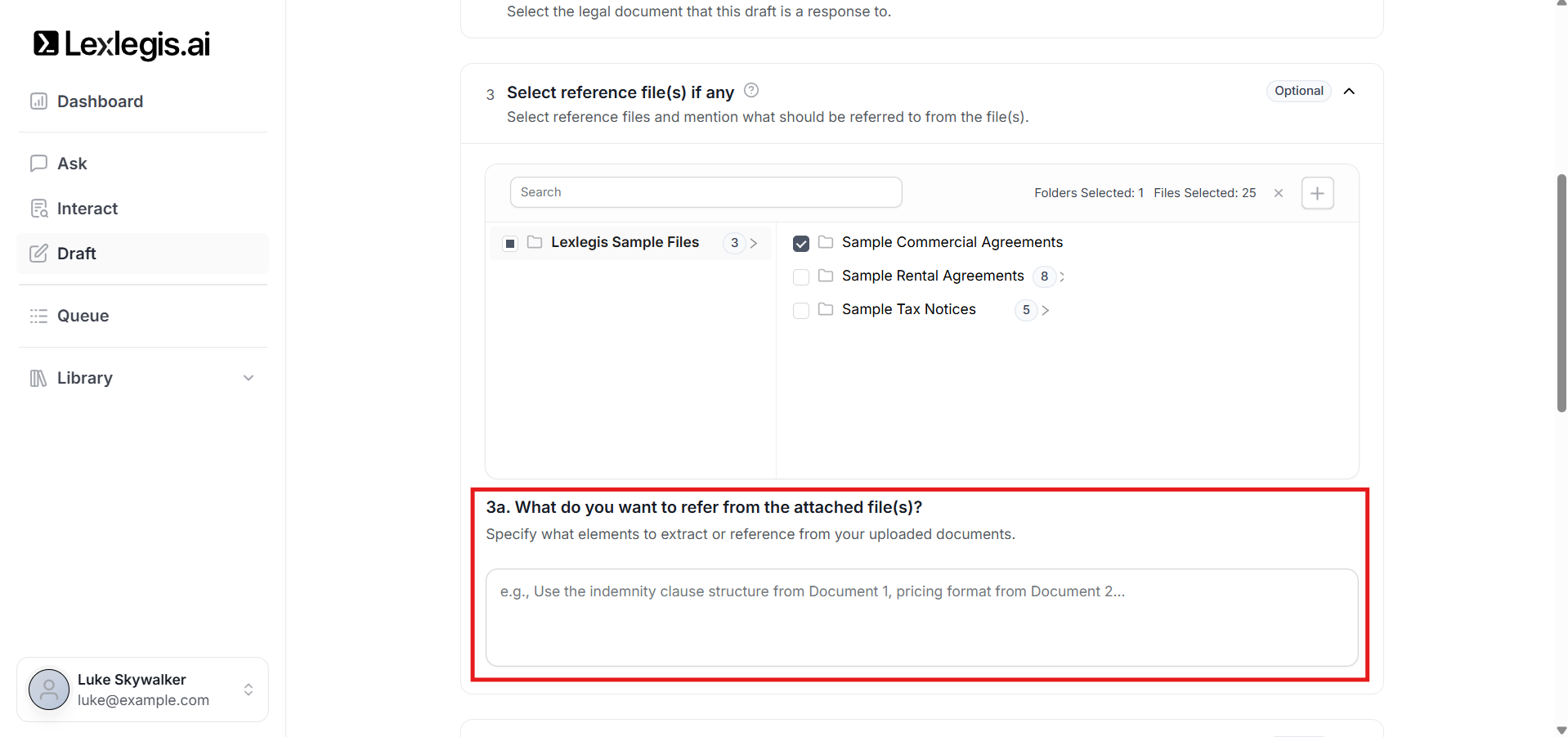Click the Sample Commercial Agreements folder icon
The image size is (1568, 737).
(x=826, y=242)
